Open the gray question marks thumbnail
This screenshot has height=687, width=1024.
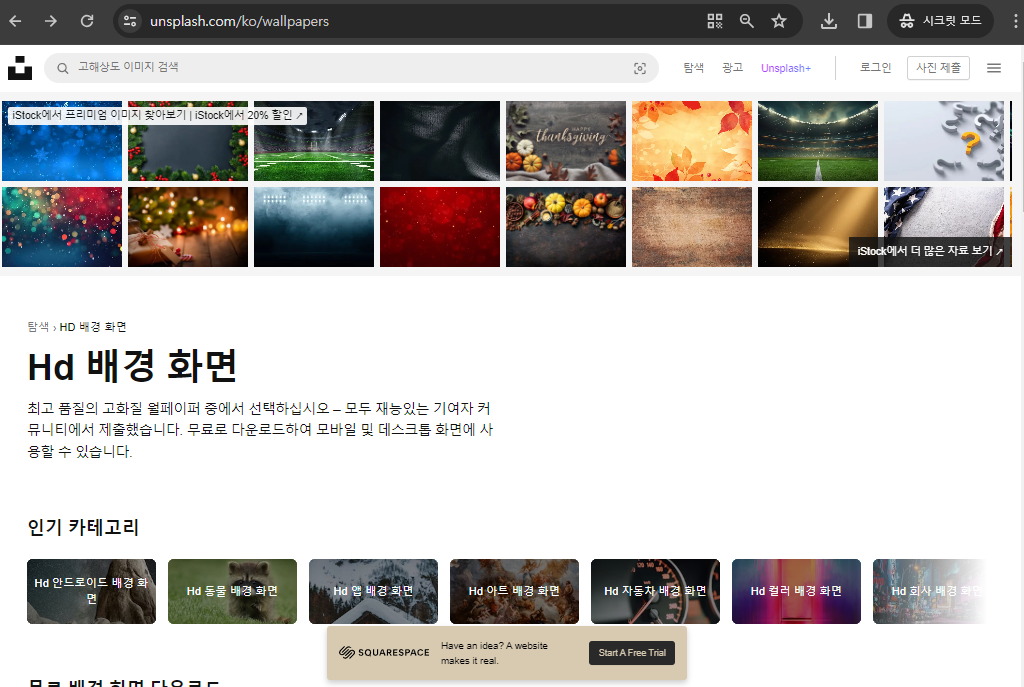coord(944,141)
